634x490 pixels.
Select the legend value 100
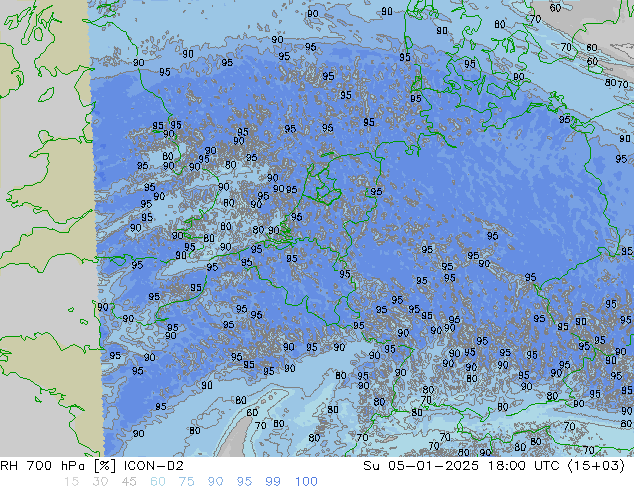(x=306, y=482)
